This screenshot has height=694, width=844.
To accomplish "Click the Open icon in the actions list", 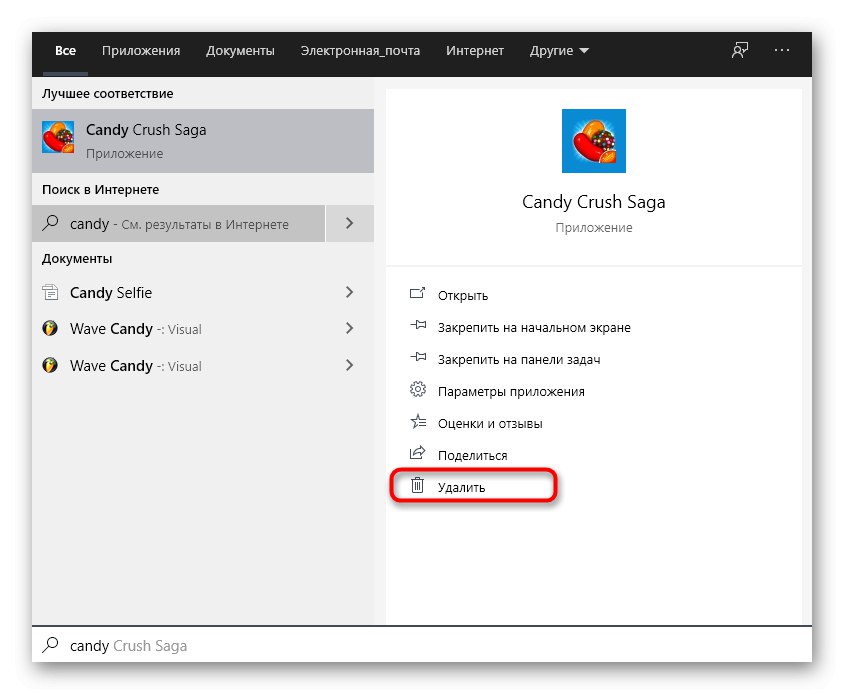I will pyautogui.click(x=418, y=293).
